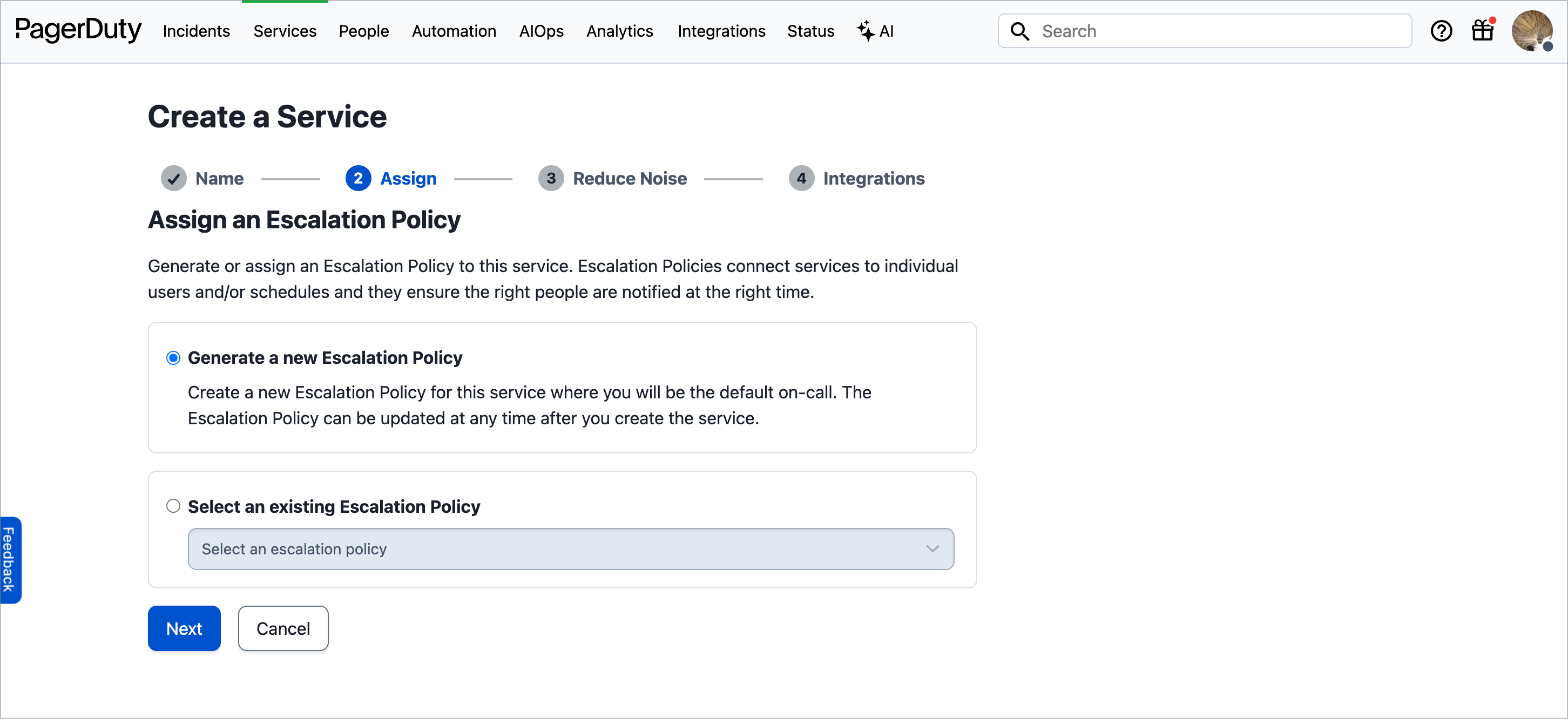Open the help question mark icon
The image size is (1568, 719).
pos(1441,31)
